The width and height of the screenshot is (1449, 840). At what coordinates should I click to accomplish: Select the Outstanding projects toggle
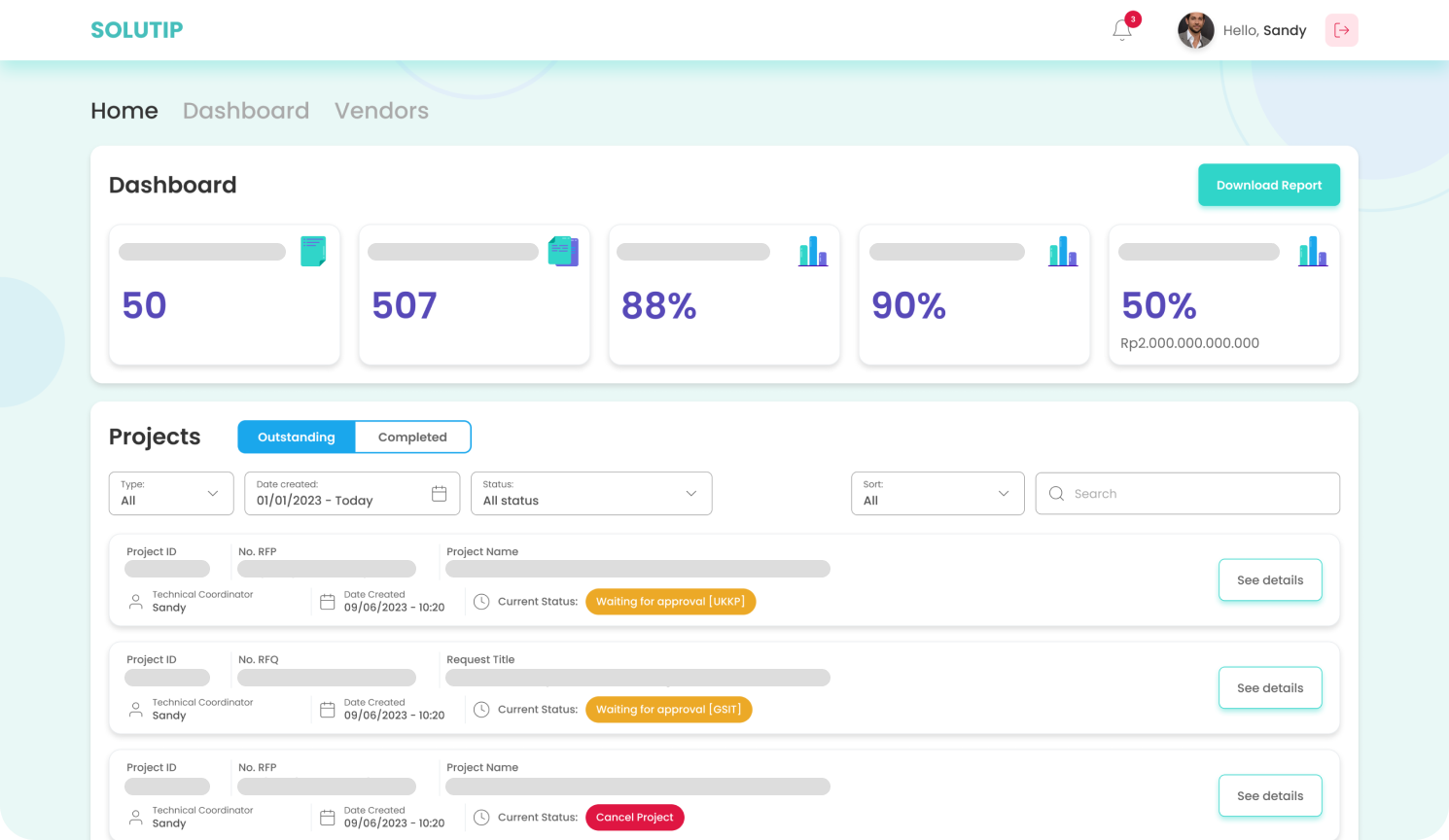point(297,437)
